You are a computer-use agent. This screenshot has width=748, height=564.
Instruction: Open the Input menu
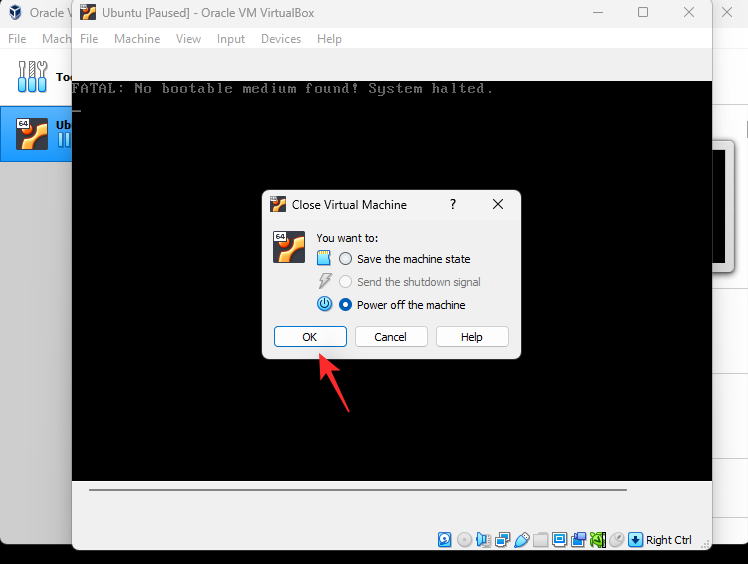231,39
